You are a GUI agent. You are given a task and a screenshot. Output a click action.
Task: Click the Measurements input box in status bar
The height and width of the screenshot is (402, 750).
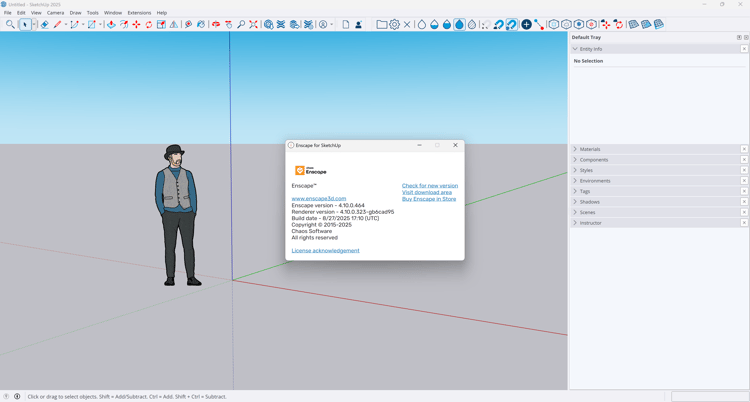[710, 396]
